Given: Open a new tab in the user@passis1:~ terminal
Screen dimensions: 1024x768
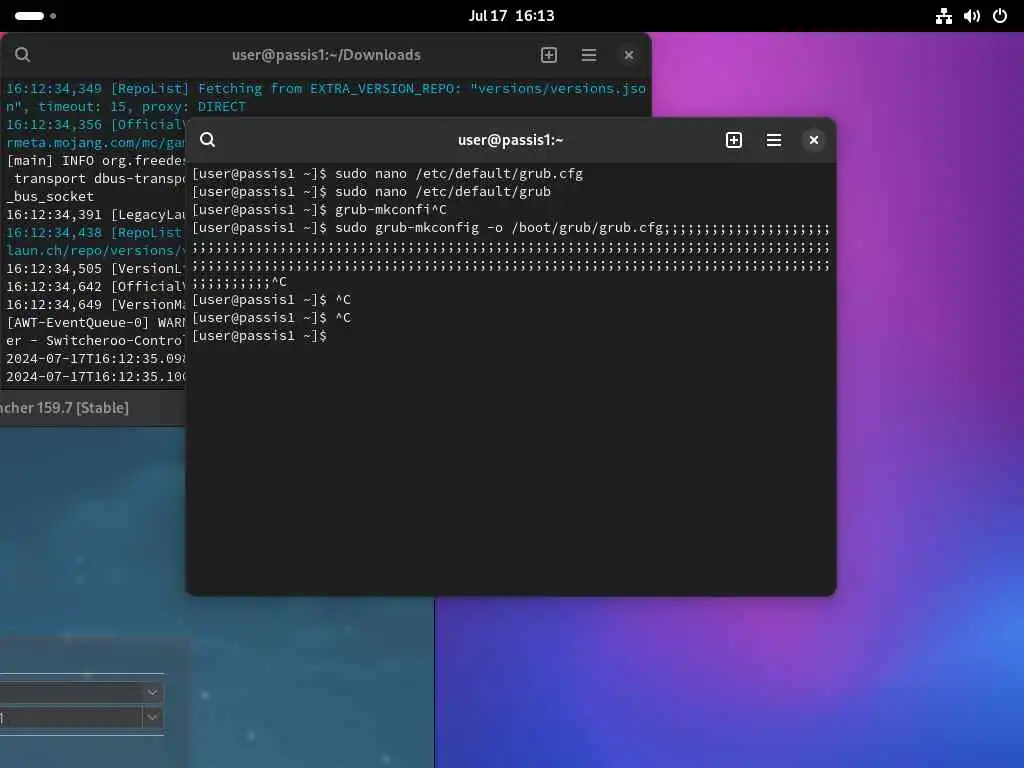Looking at the screenshot, I should point(733,140).
